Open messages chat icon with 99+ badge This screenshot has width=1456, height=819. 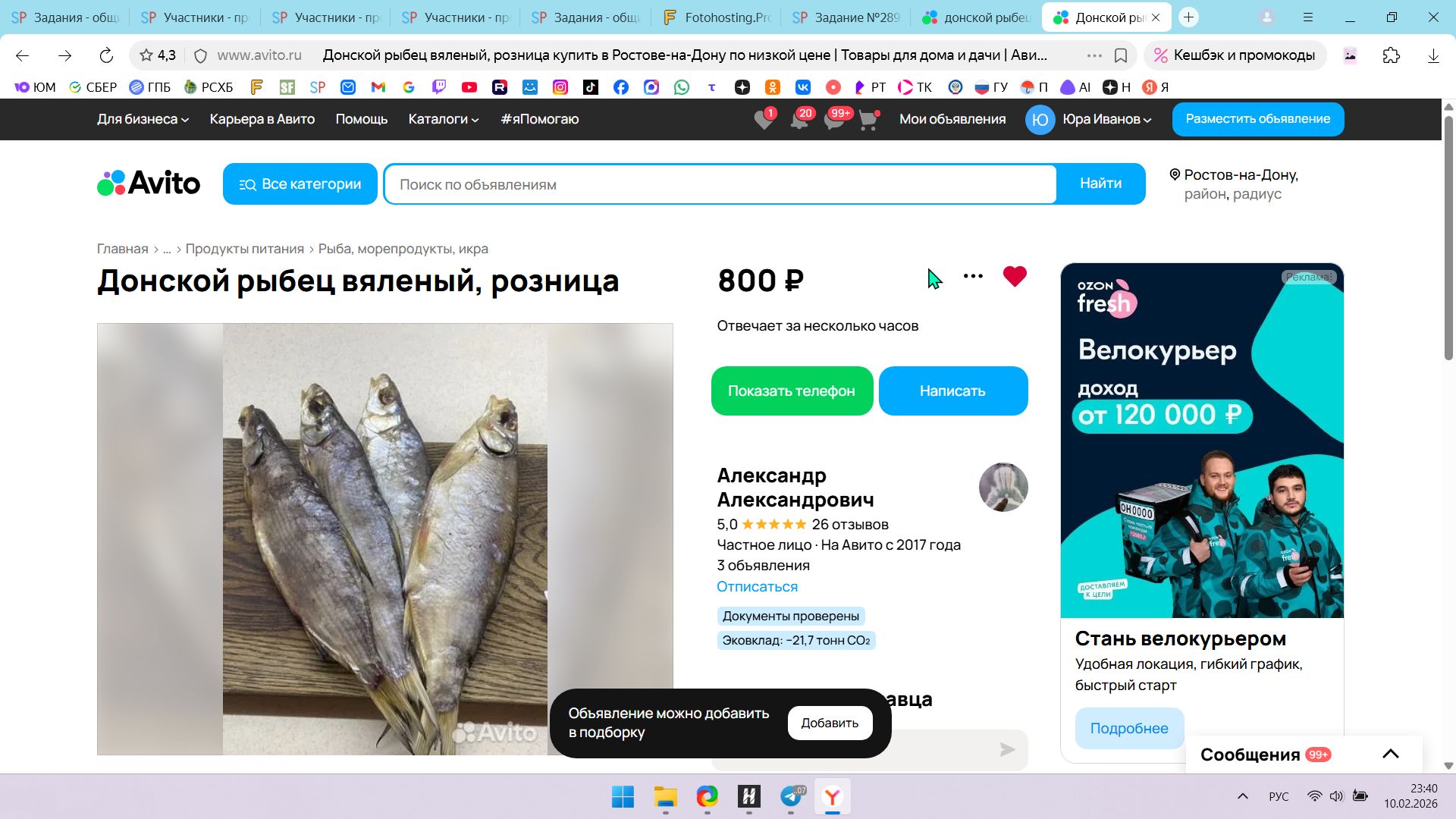834,120
